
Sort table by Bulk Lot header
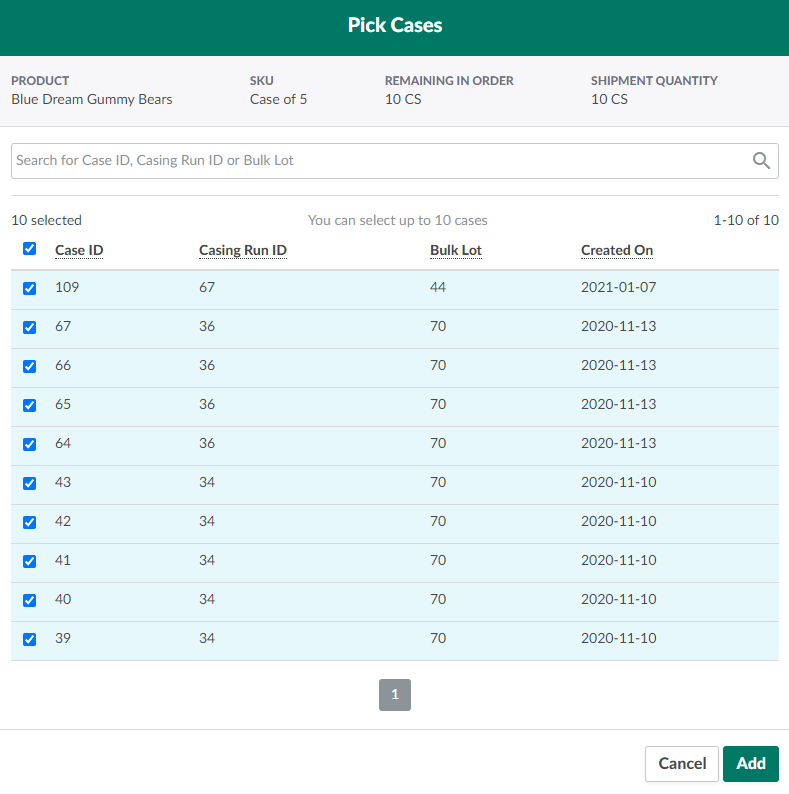456,250
